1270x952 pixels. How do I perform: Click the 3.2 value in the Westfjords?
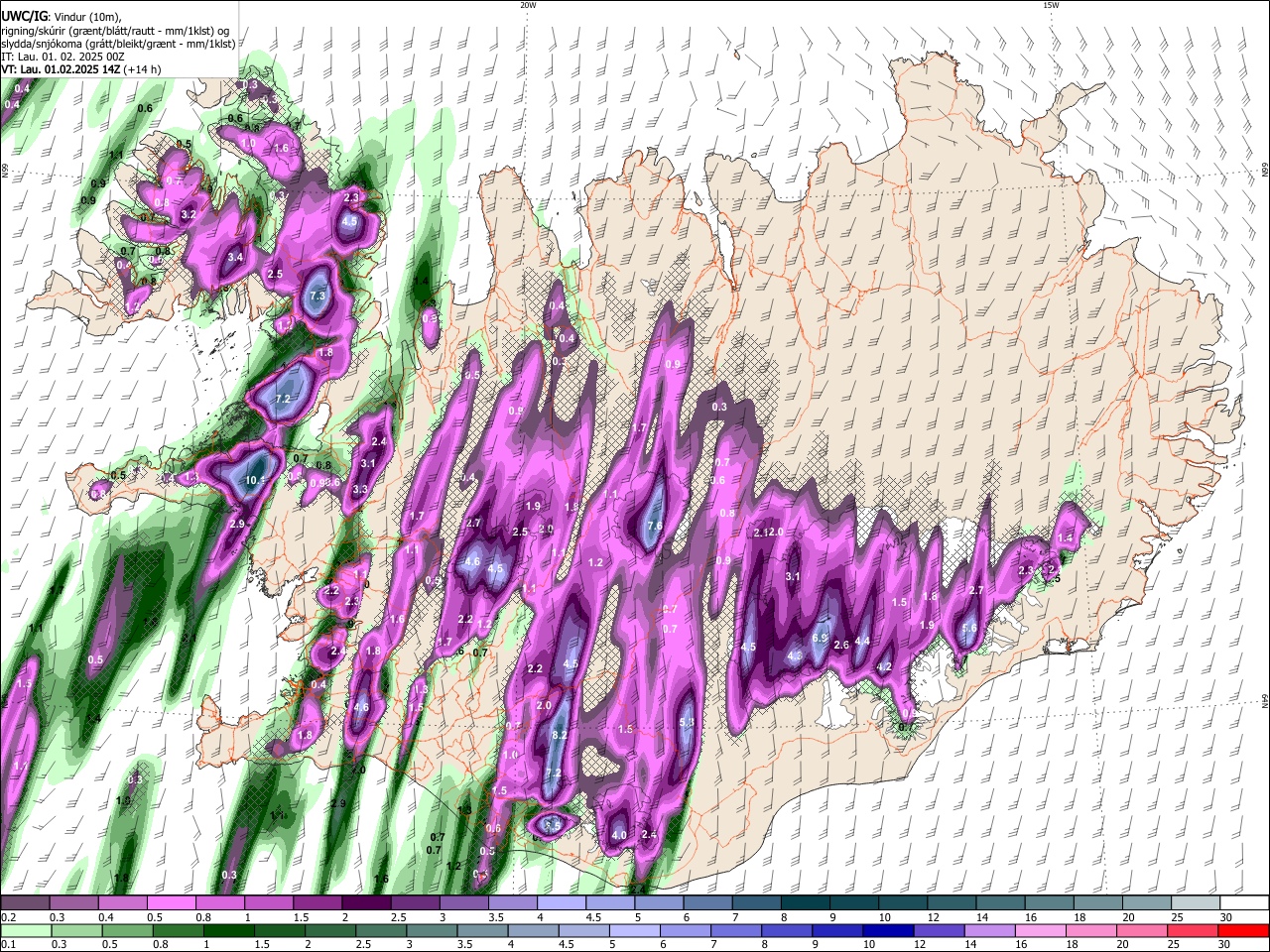coord(189,213)
